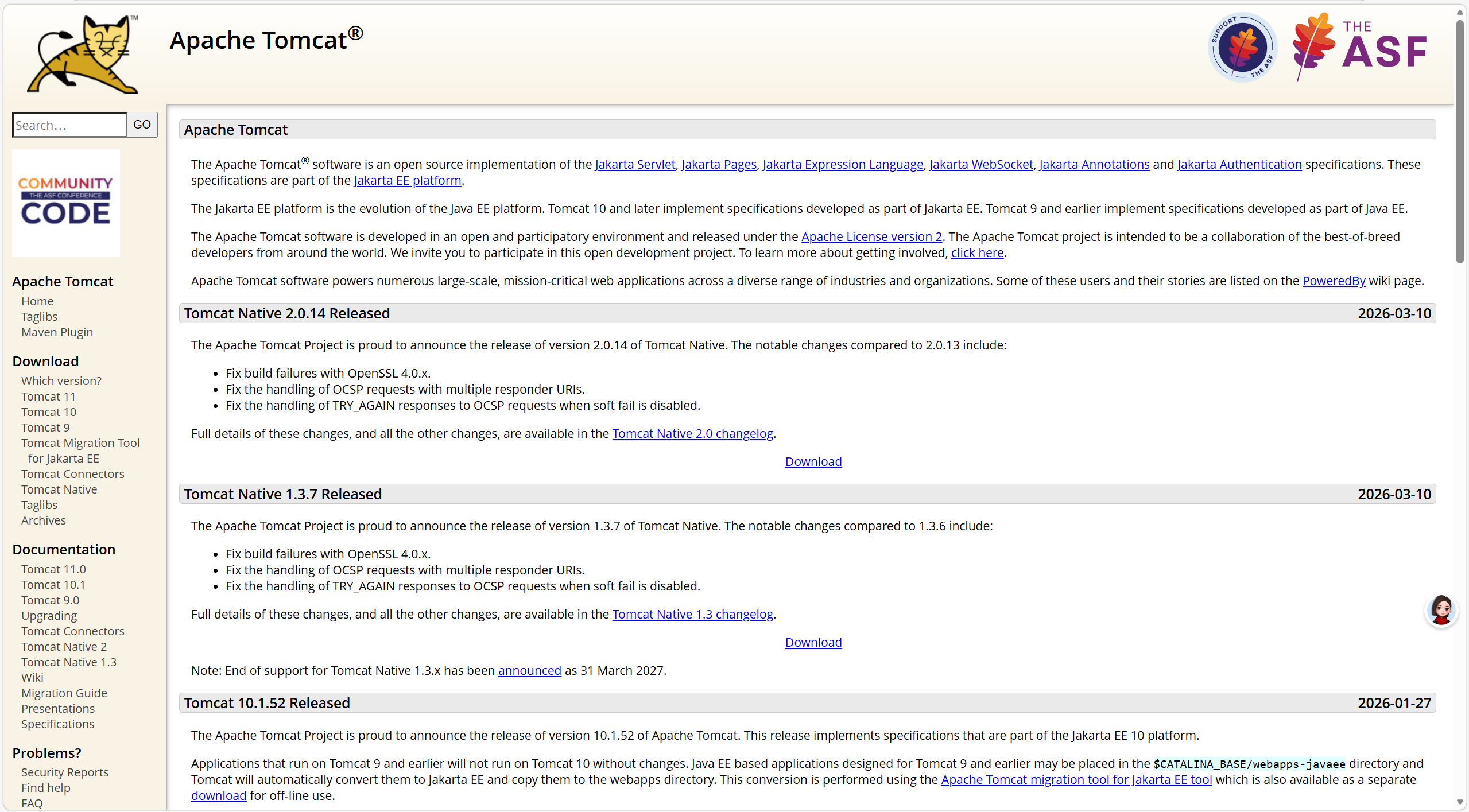The height and width of the screenshot is (812, 1469).
Task: Open Migration Guide in Documentation menu
Action: tap(64, 693)
